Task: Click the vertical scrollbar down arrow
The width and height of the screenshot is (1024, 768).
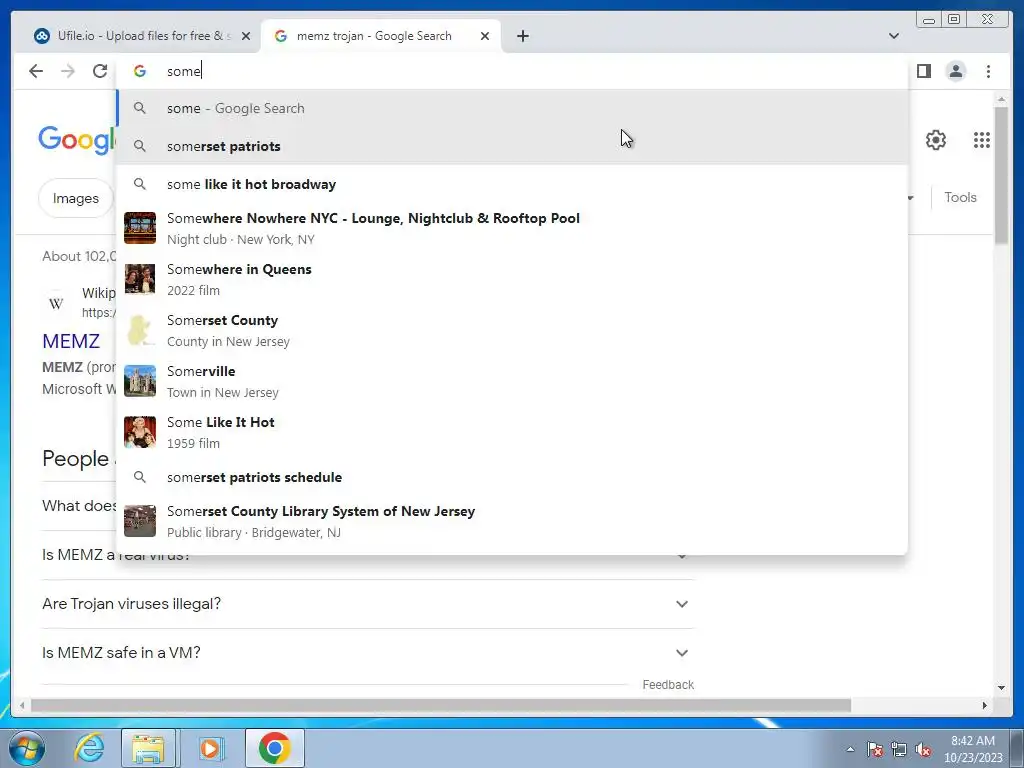Action: [1001, 687]
